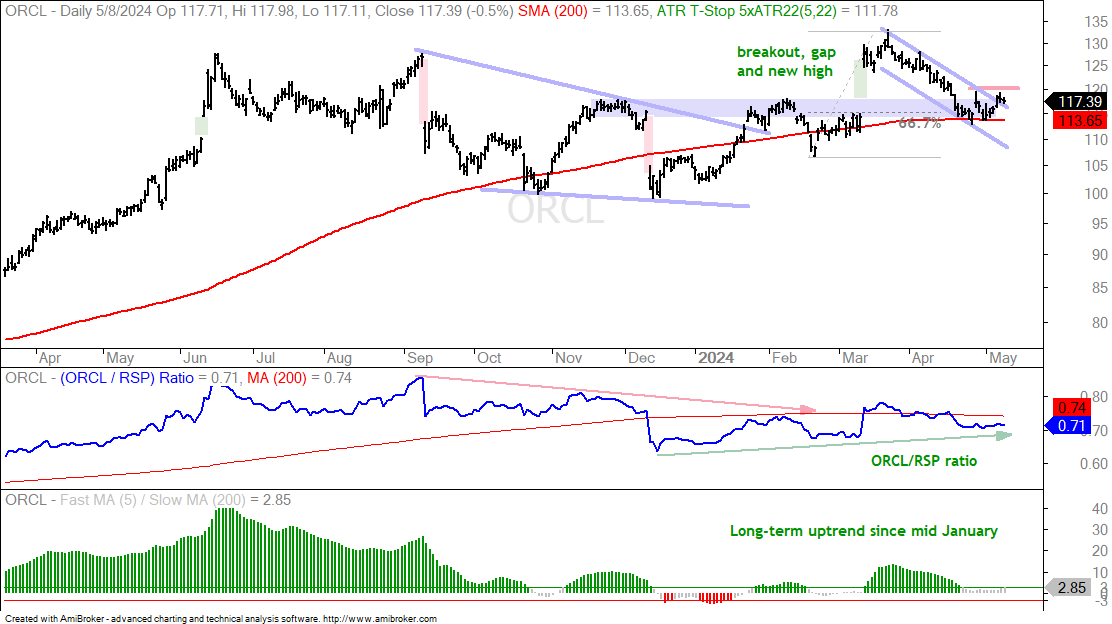Click the 'breakout, gap and new high' annotation
Image resolution: width=1112 pixels, height=624 pixels.
point(786,62)
